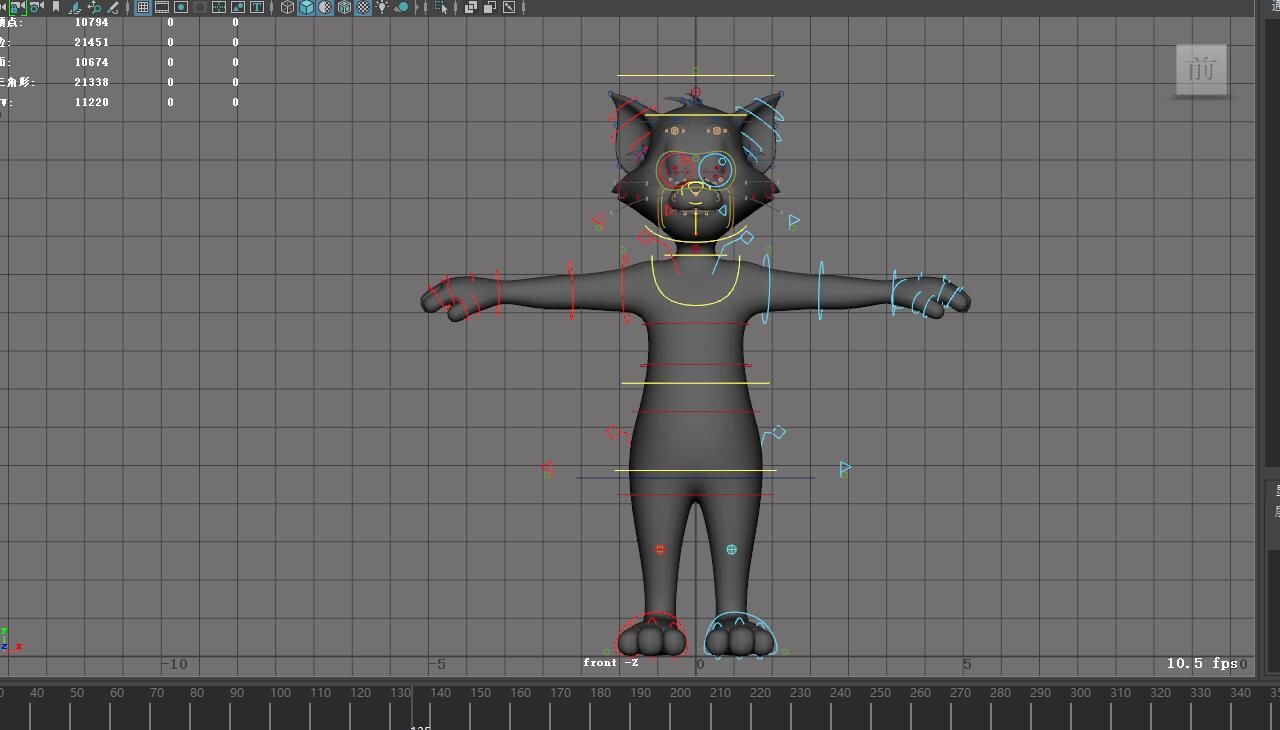Toggle the viewport Grid display

pyautogui.click(x=143, y=7)
